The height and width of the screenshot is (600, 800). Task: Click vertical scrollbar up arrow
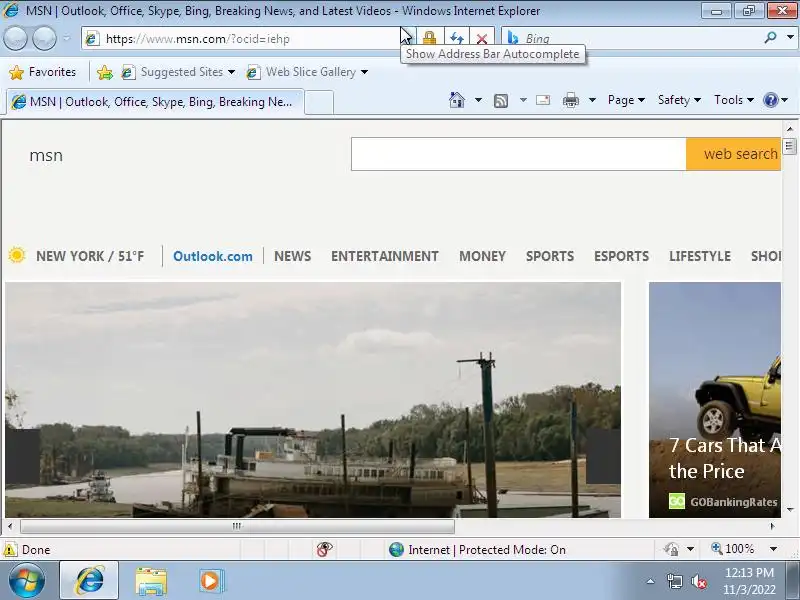[x=790, y=129]
